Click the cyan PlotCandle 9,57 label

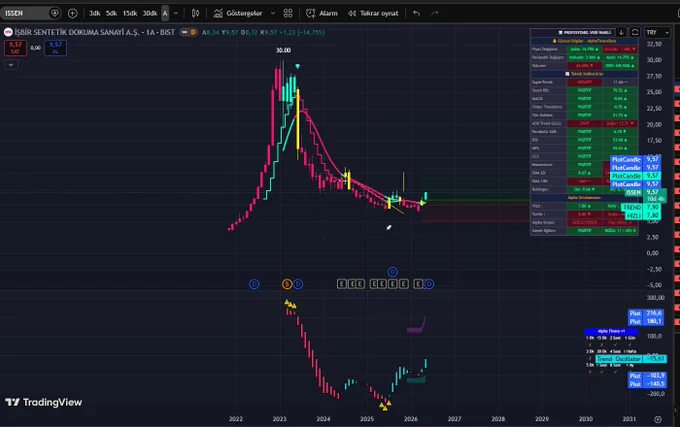[636, 176]
